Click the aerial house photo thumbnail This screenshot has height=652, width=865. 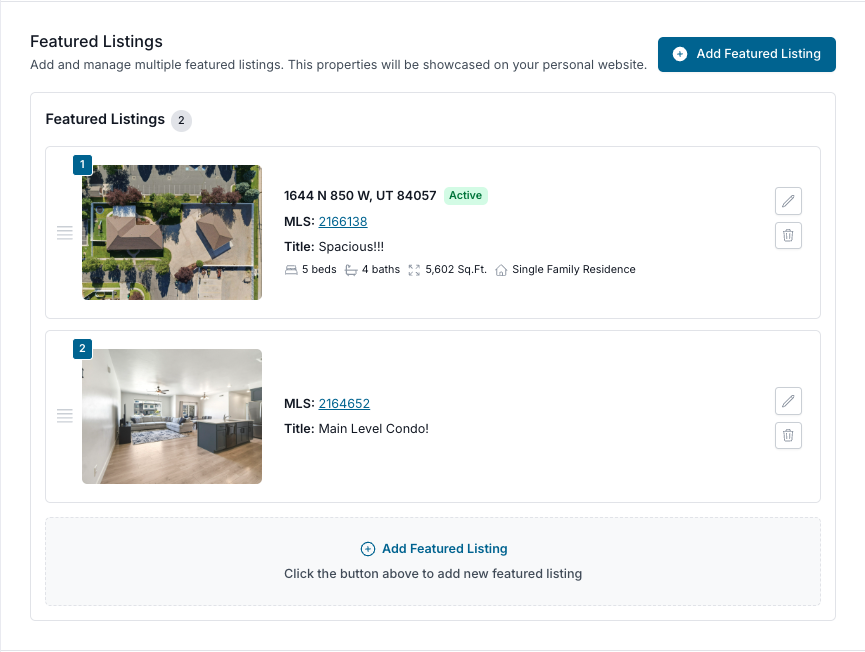(x=172, y=232)
